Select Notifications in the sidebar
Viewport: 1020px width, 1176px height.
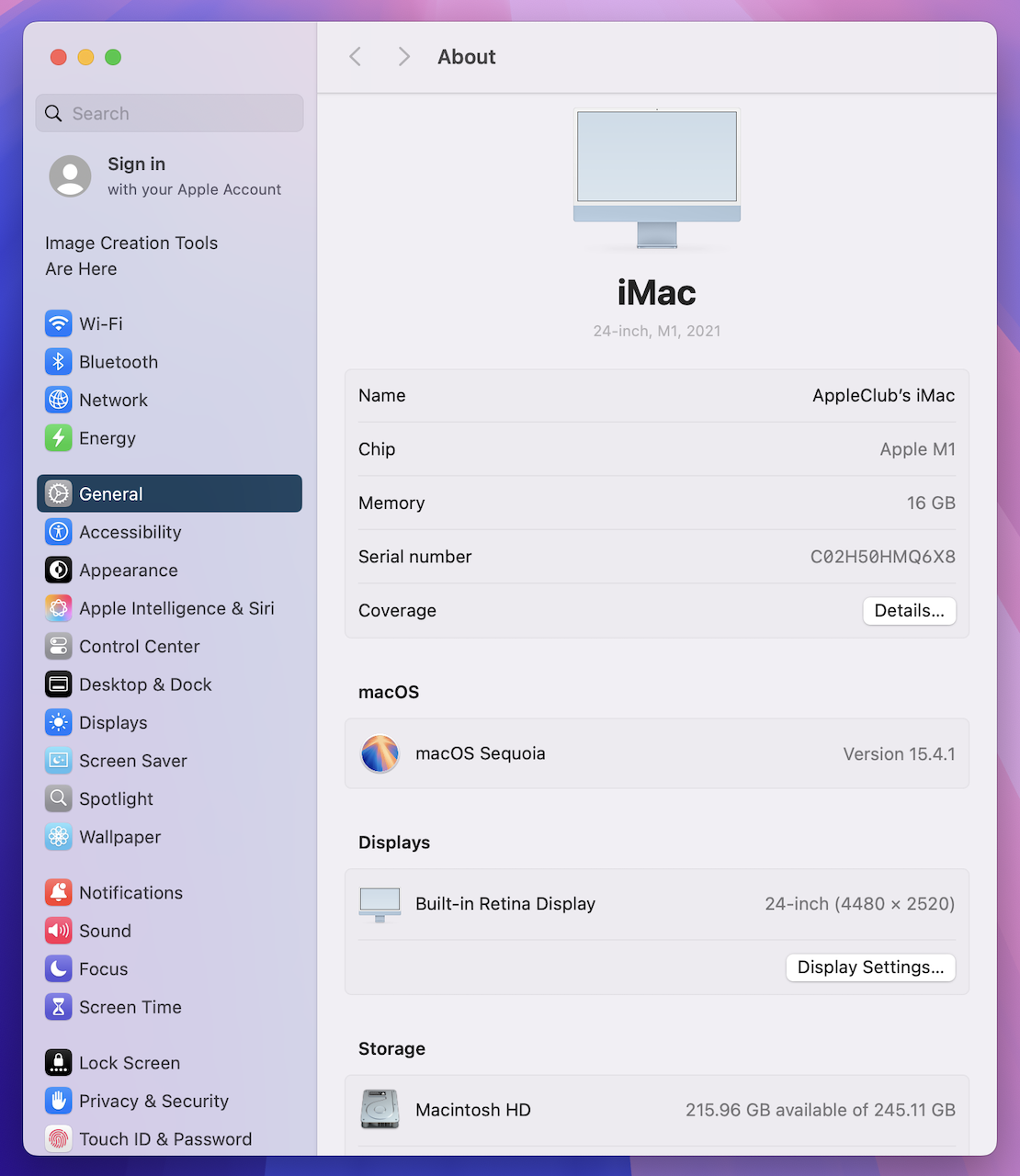(130, 893)
